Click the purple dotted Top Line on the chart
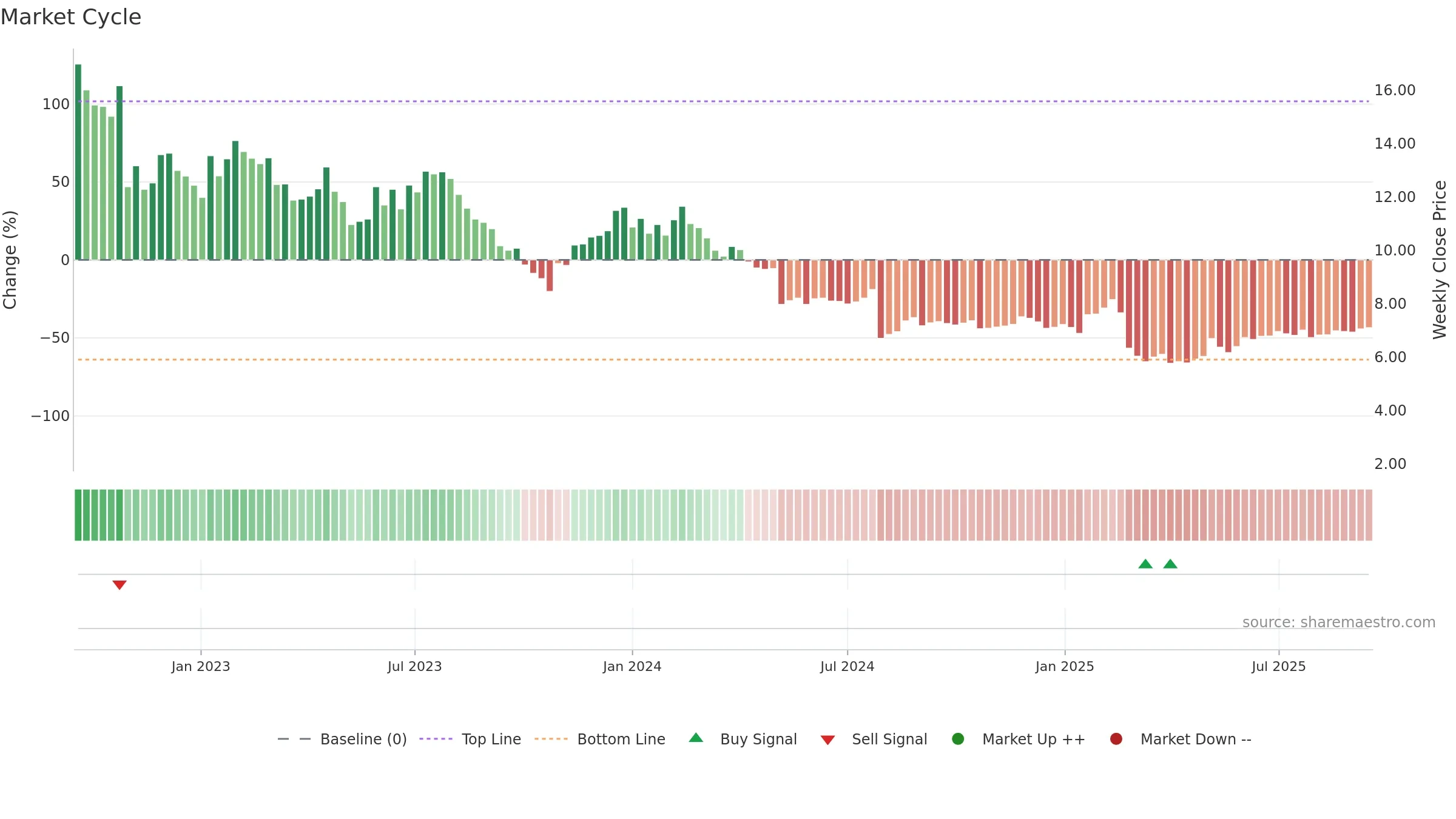Viewport: 1456px width, 819px height. (723, 101)
